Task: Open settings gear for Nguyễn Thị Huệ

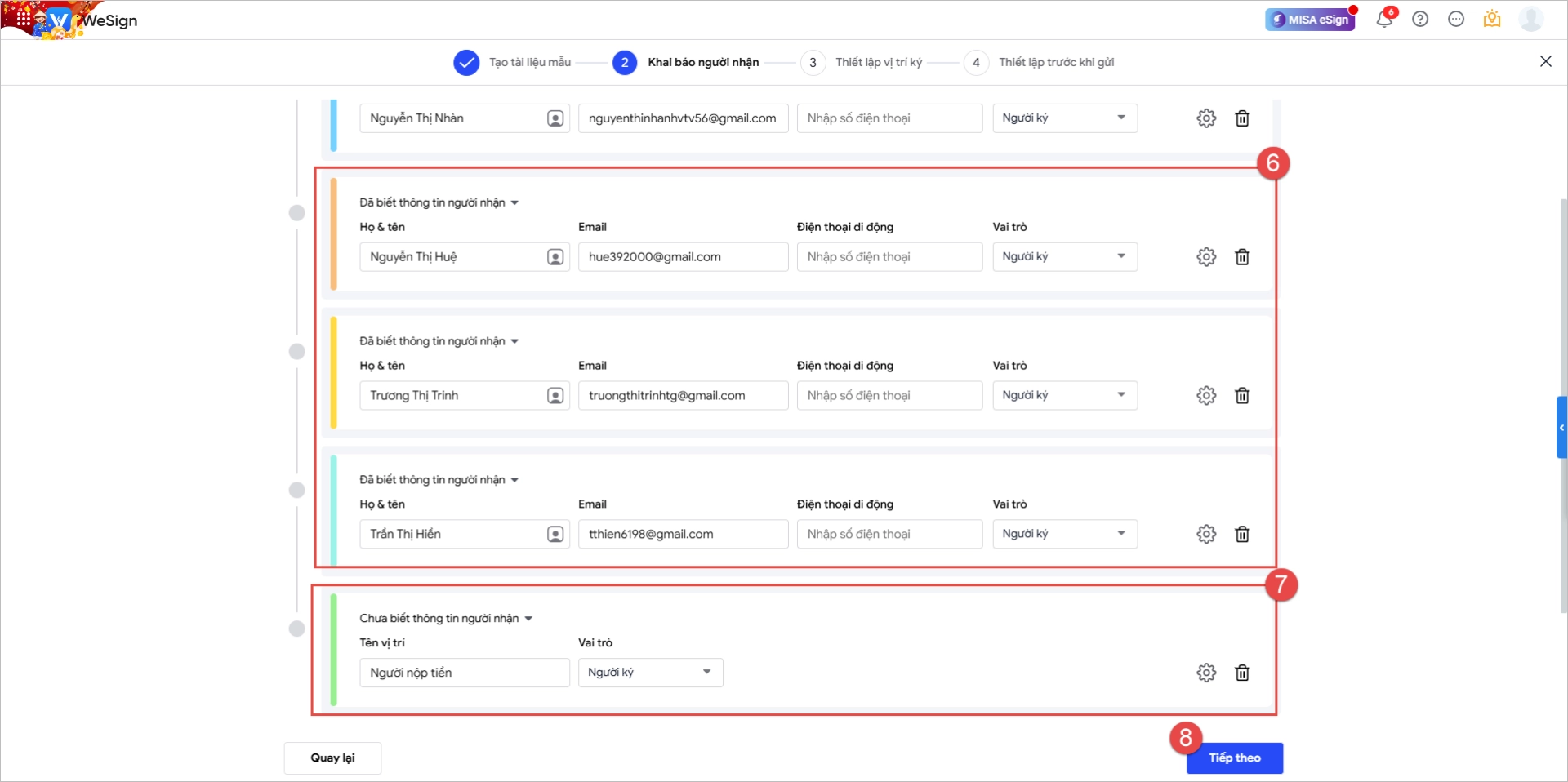Action: coord(1206,257)
